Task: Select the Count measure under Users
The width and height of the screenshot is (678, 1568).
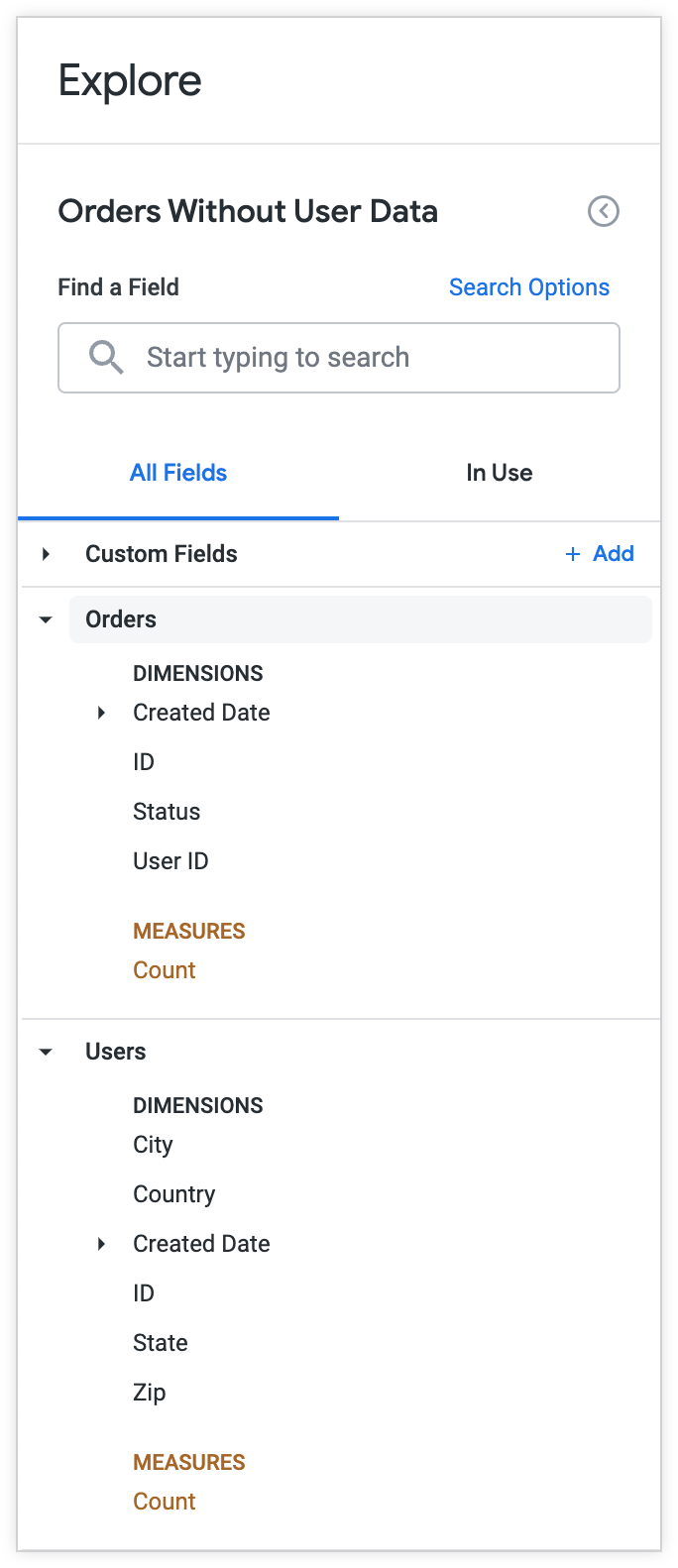Action: click(165, 1501)
